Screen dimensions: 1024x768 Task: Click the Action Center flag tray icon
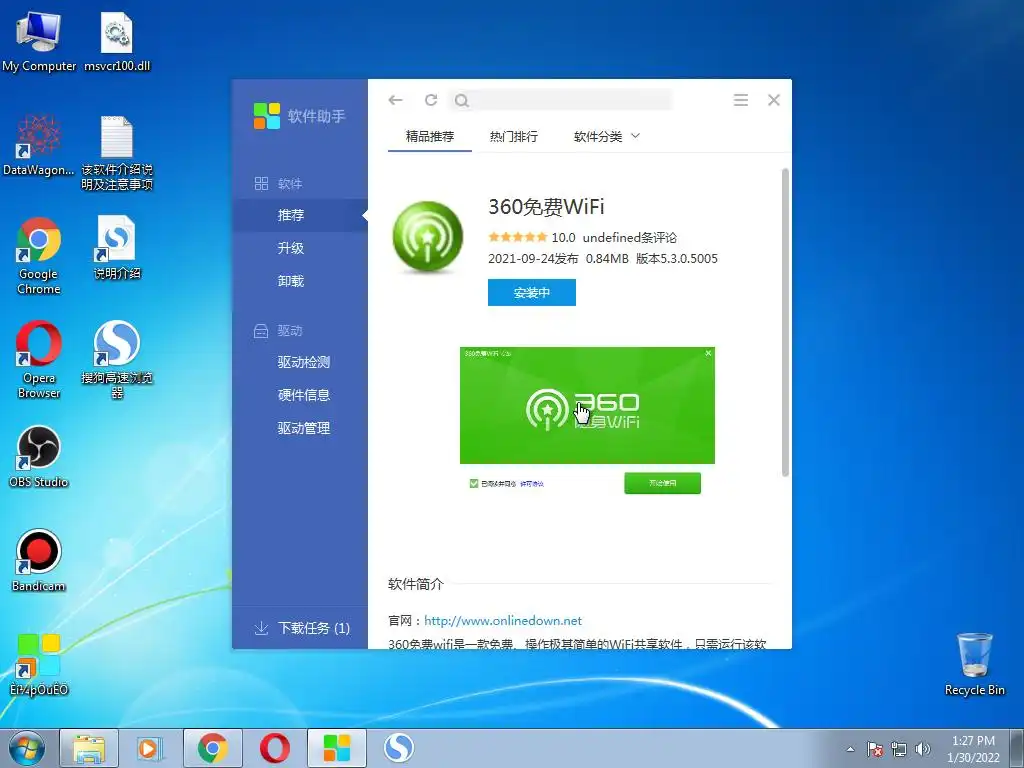click(x=875, y=749)
